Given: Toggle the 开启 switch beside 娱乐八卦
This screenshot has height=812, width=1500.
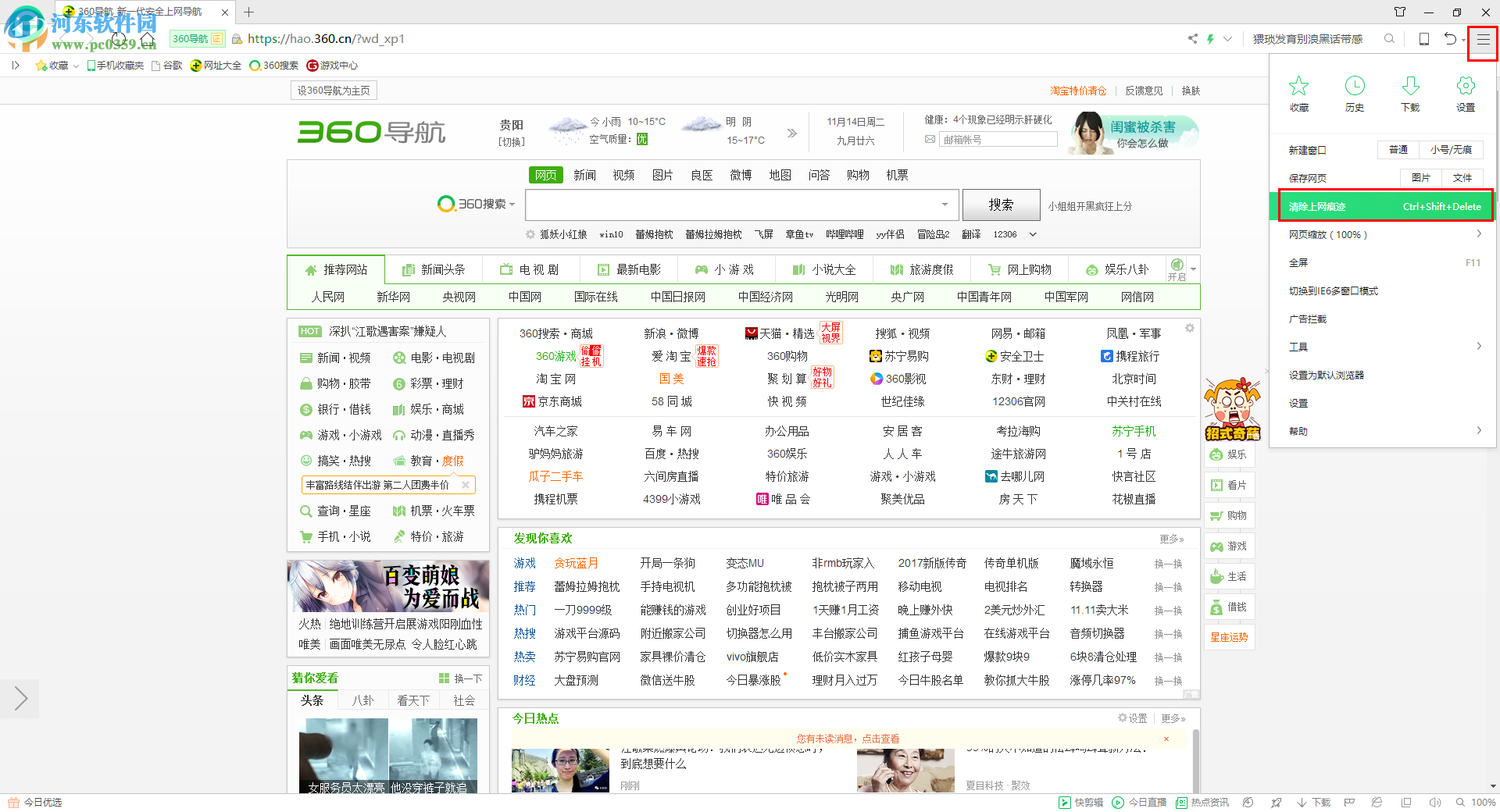Looking at the screenshot, I should pos(1177,269).
